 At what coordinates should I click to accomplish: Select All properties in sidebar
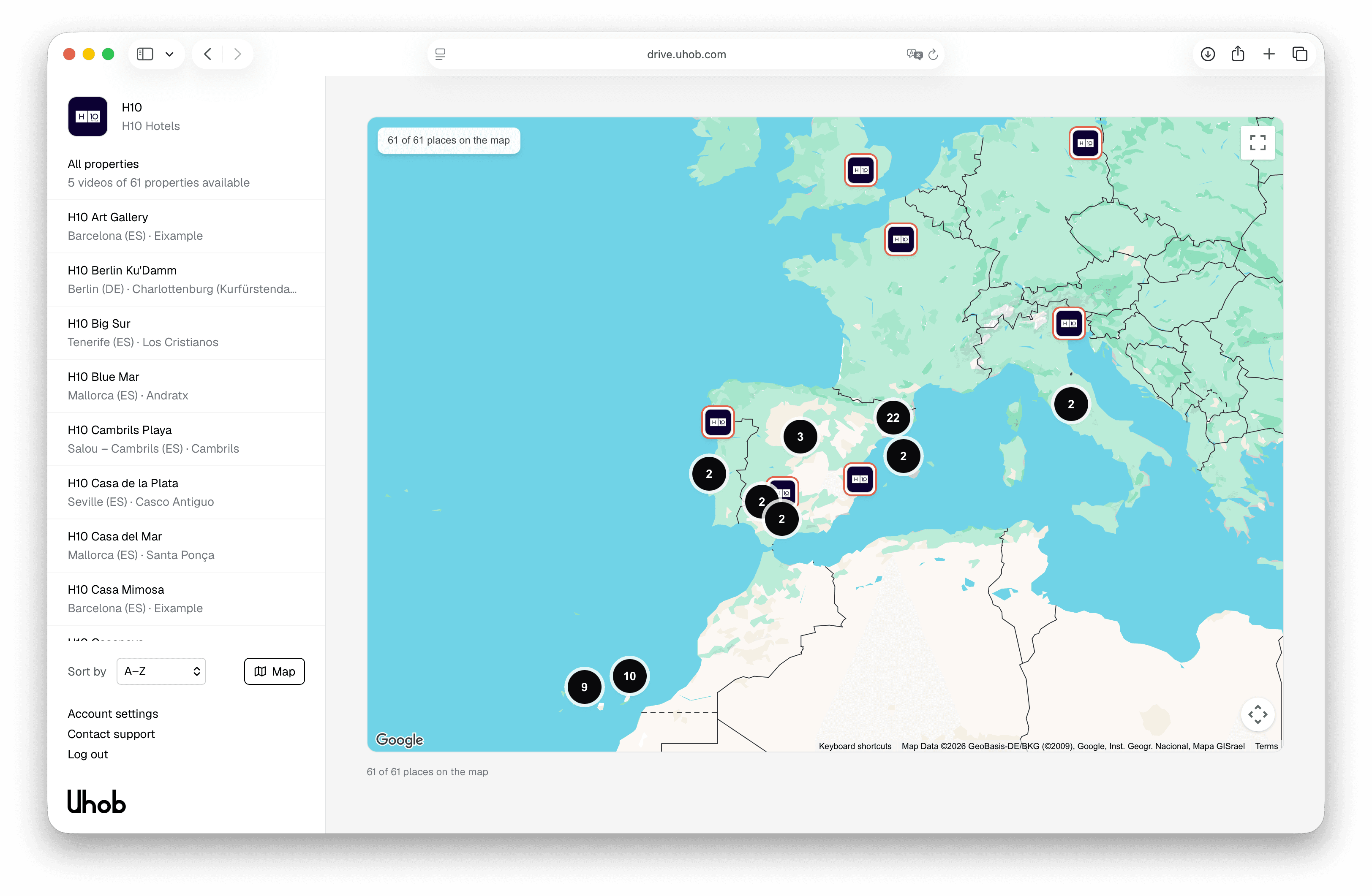click(186, 174)
